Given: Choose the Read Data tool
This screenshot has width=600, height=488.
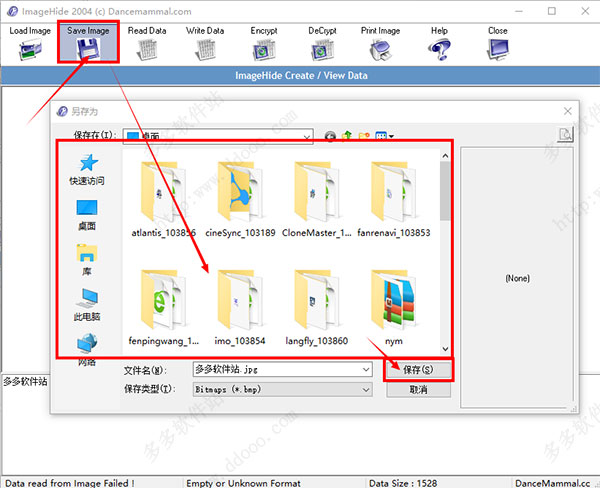Looking at the screenshot, I should click(x=147, y=42).
